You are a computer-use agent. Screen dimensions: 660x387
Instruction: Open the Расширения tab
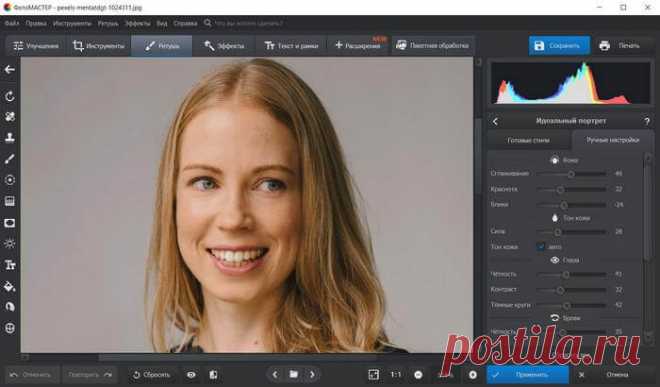pyautogui.click(x=359, y=46)
